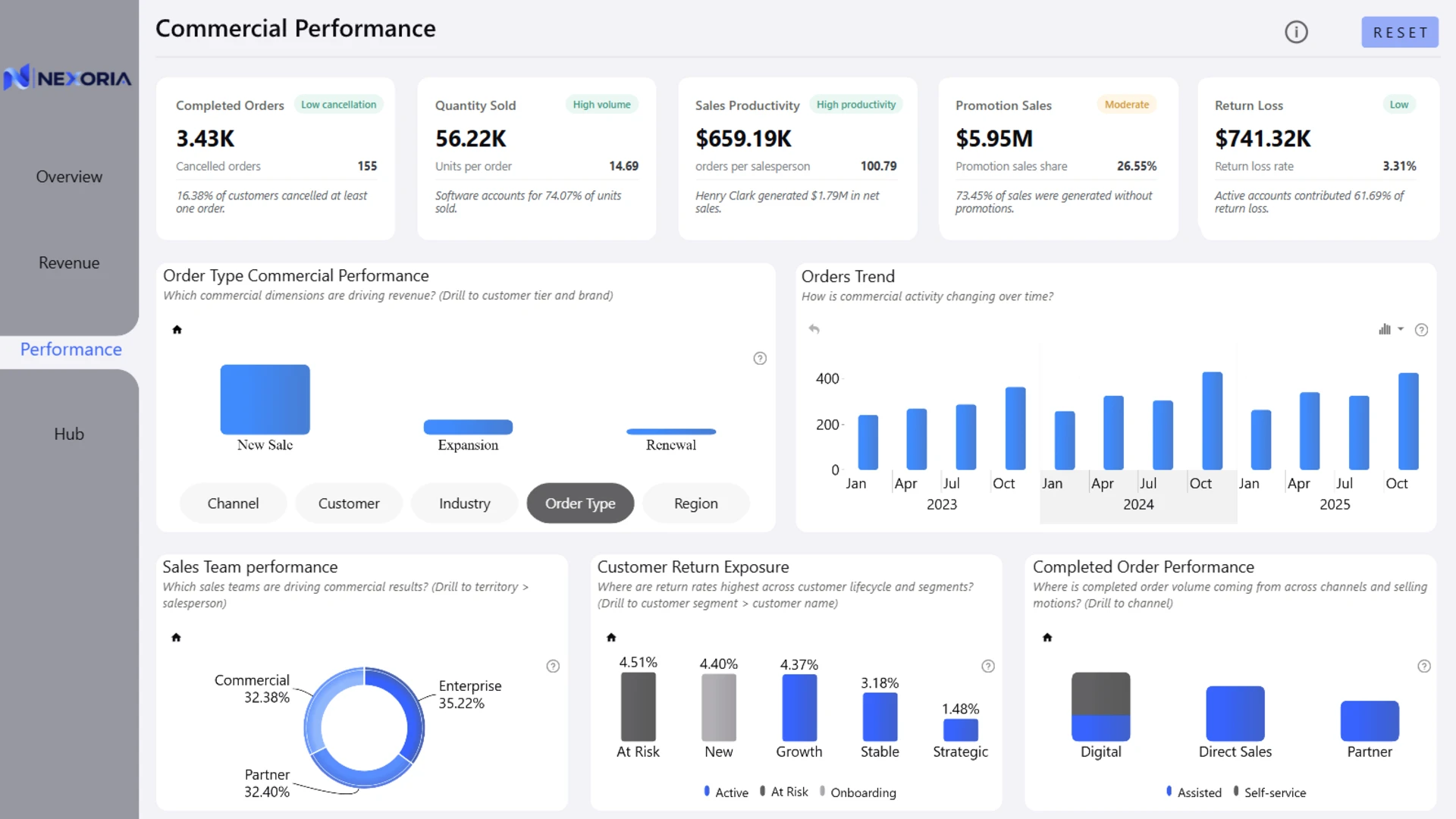Click the RESET button
This screenshot has width=1456, height=819.
pyautogui.click(x=1400, y=33)
